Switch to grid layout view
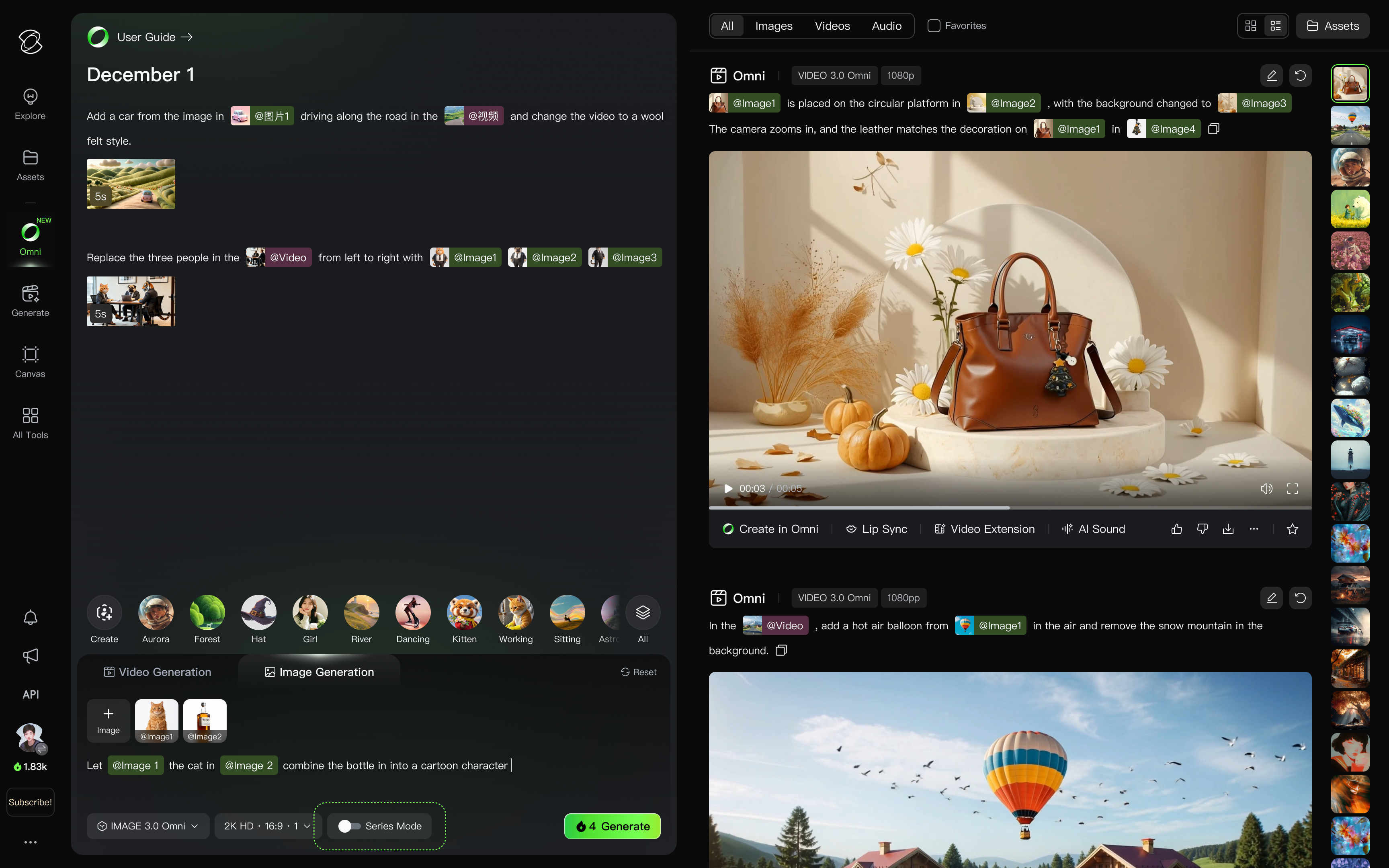Viewport: 1389px width, 868px height. coord(1251,26)
